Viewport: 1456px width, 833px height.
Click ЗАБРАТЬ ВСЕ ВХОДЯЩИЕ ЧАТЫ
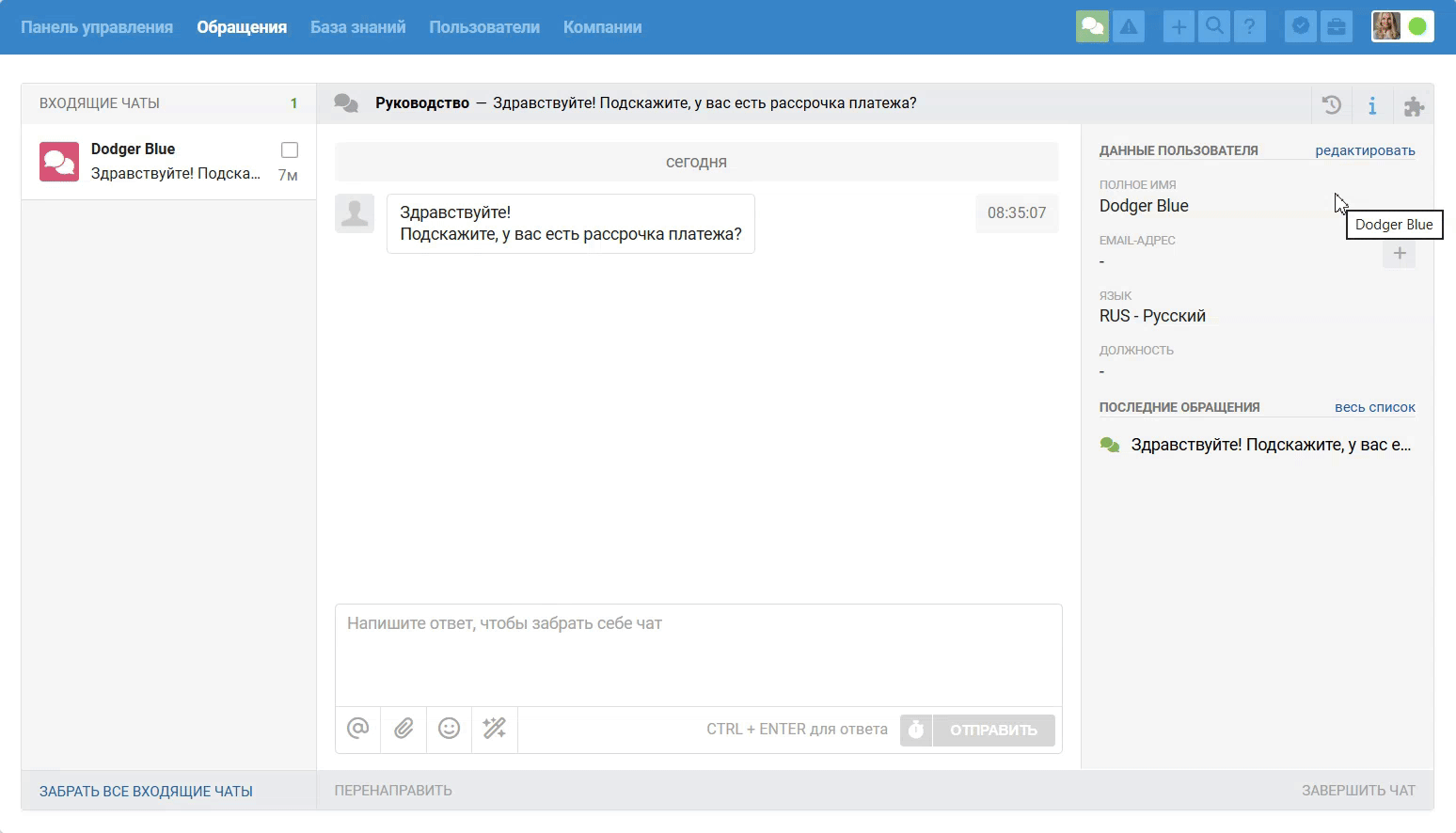pos(146,792)
